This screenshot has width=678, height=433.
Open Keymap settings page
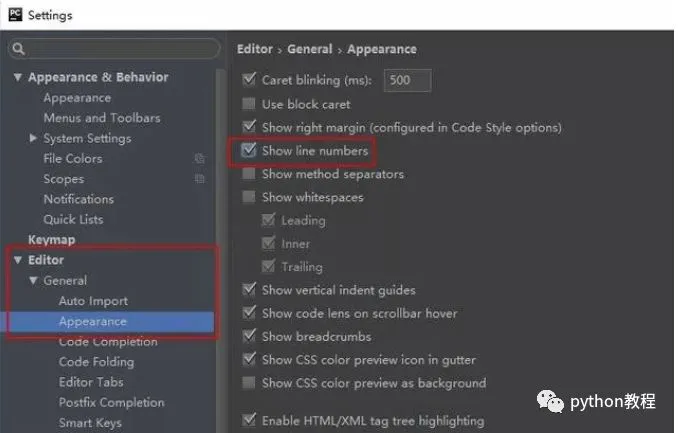pyautogui.click(x=51, y=240)
